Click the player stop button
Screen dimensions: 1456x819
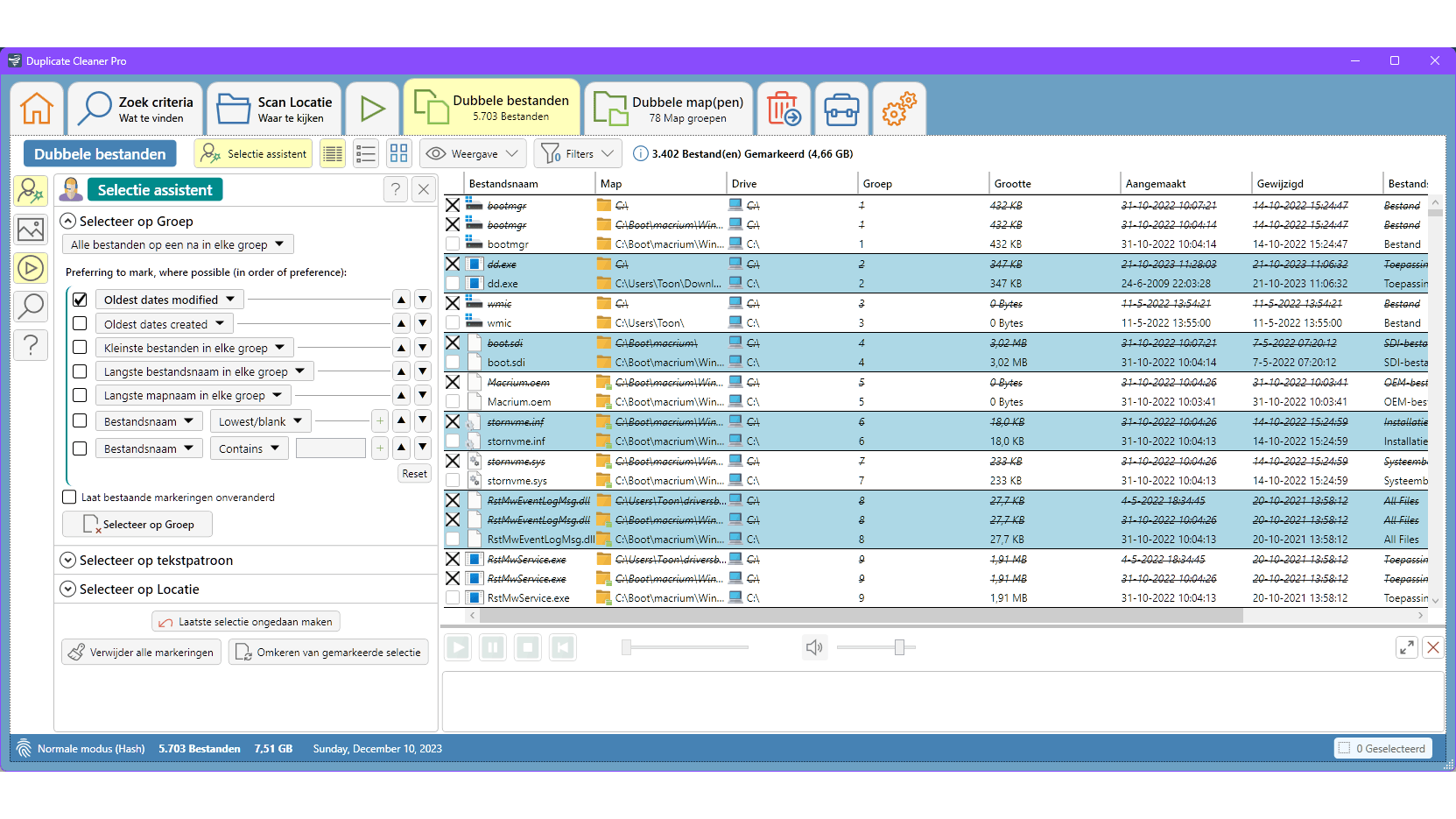528,647
